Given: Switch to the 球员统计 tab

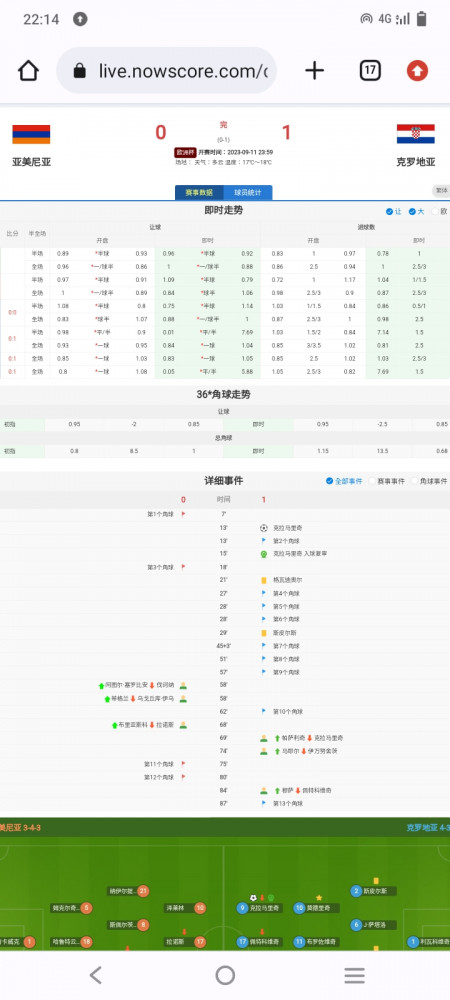Looking at the screenshot, I should [248, 193].
